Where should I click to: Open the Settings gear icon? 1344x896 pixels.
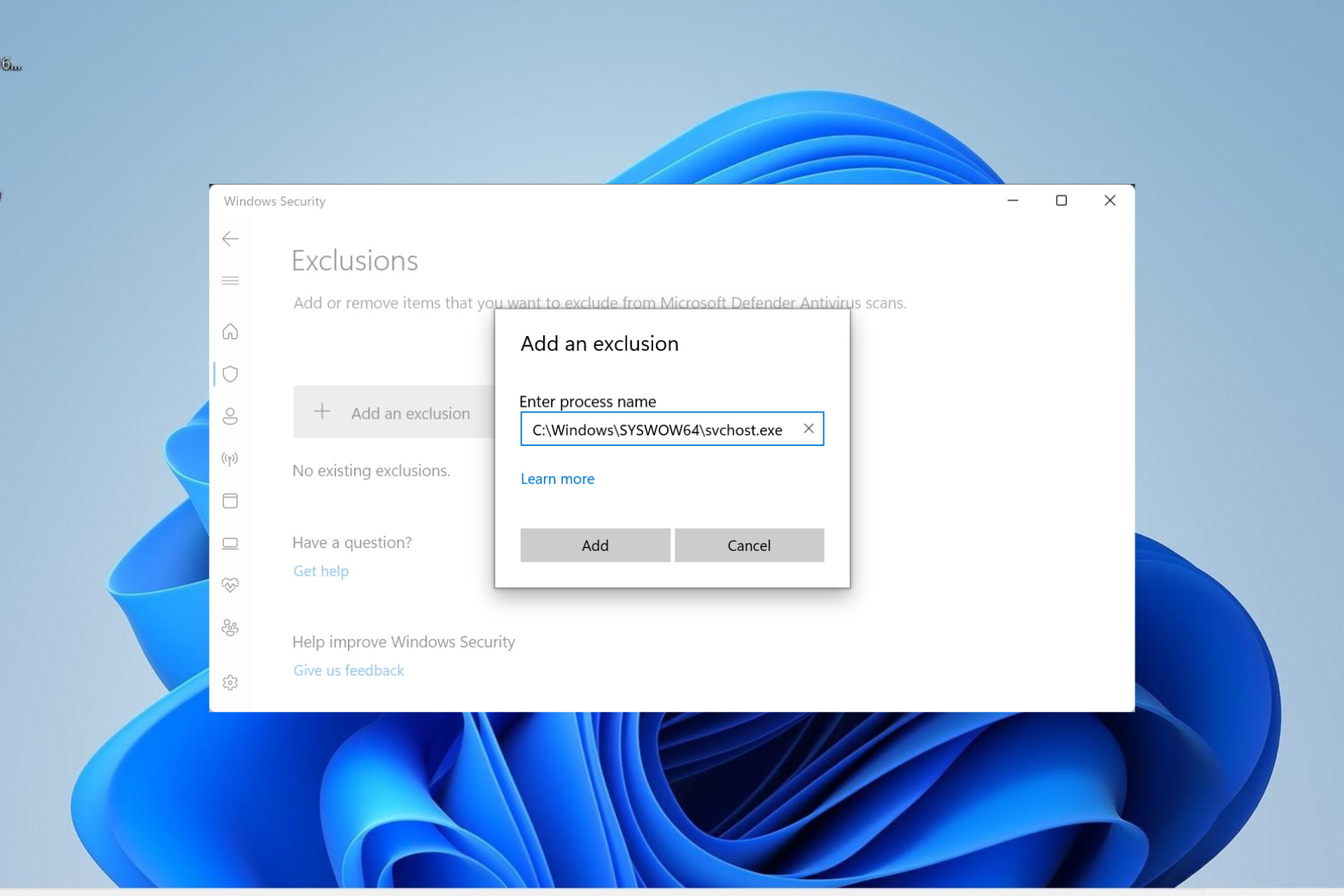pyautogui.click(x=230, y=682)
